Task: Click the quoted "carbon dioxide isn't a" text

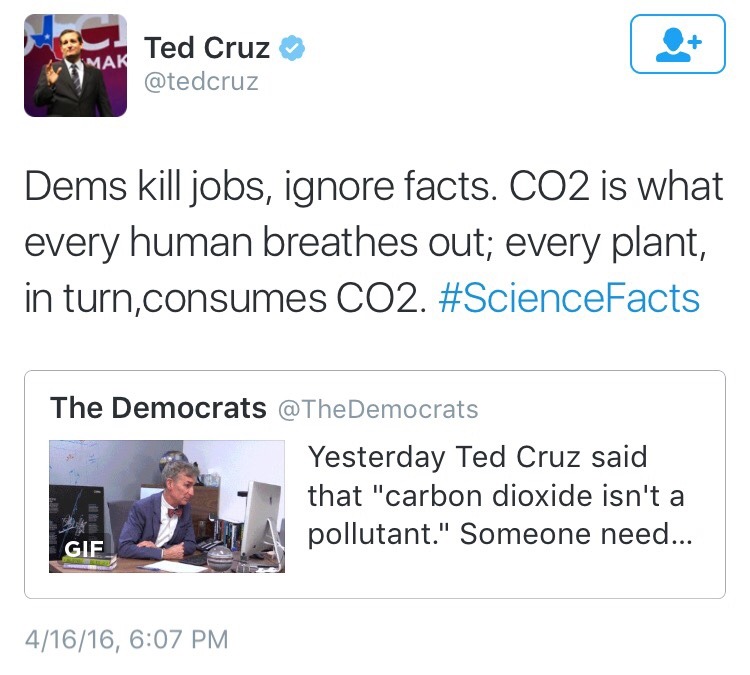Action: tap(495, 495)
